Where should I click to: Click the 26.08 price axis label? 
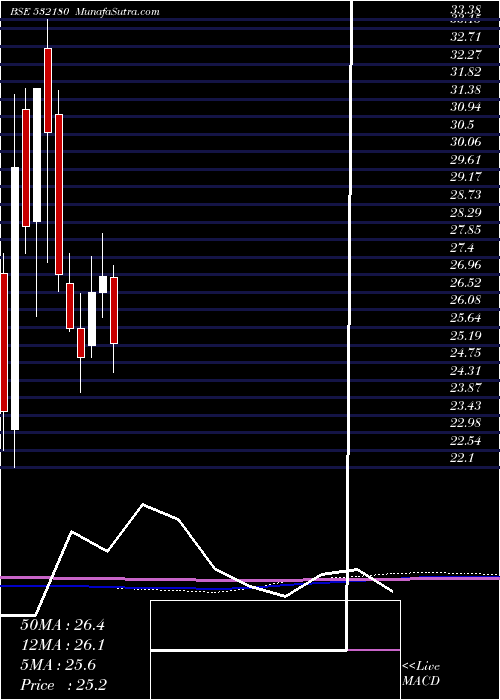pyautogui.click(x=466, y=300)
